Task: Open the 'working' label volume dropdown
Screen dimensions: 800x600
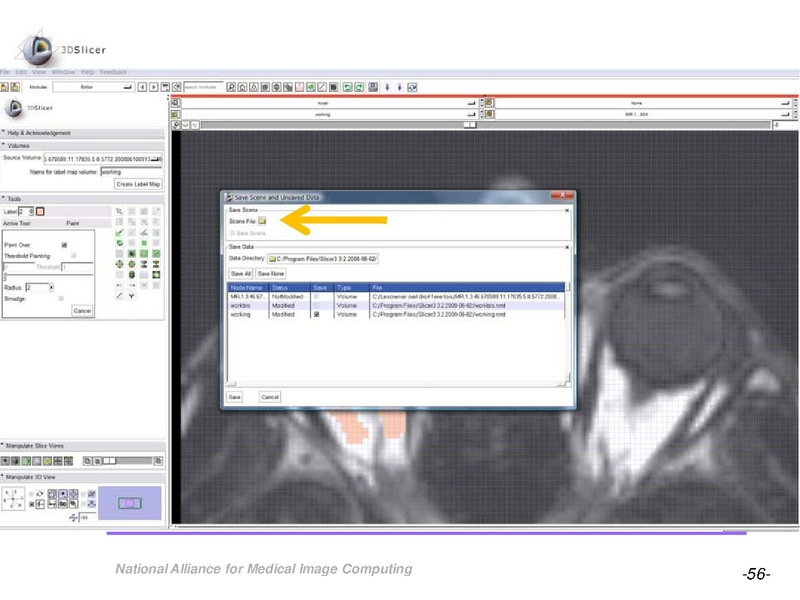Action: coord(329,114)
